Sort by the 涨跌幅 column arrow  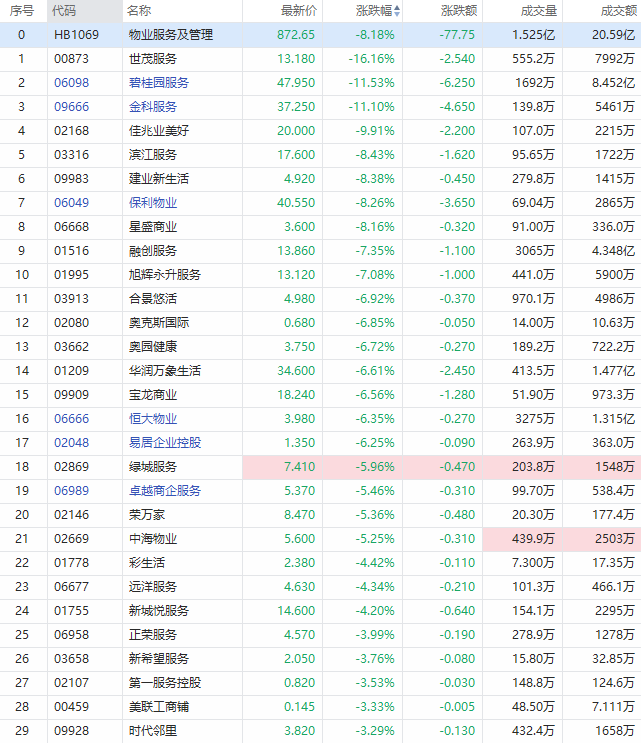(397, 11)
